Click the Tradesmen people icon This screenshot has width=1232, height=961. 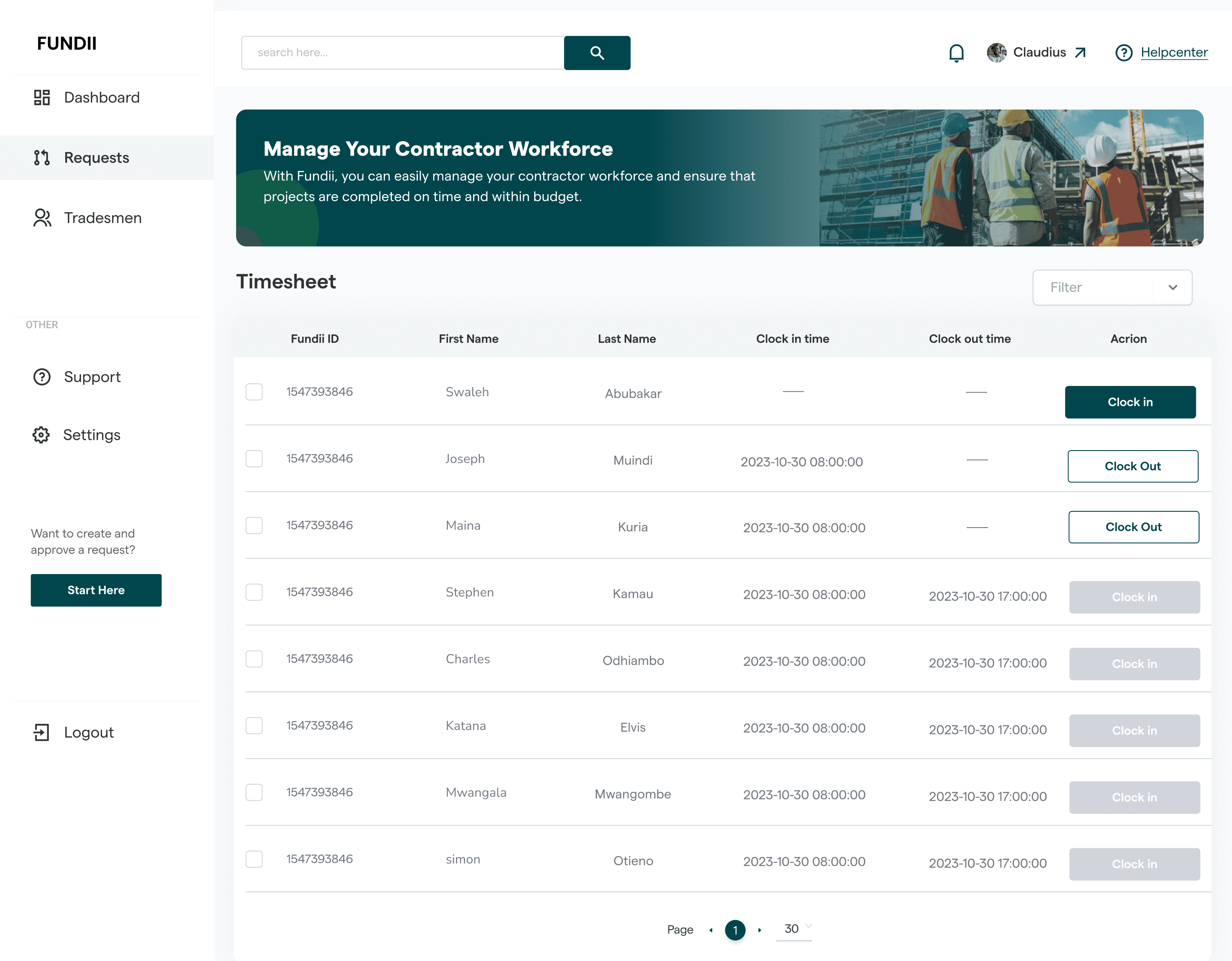pyautogui.click(x=42, y=218)
